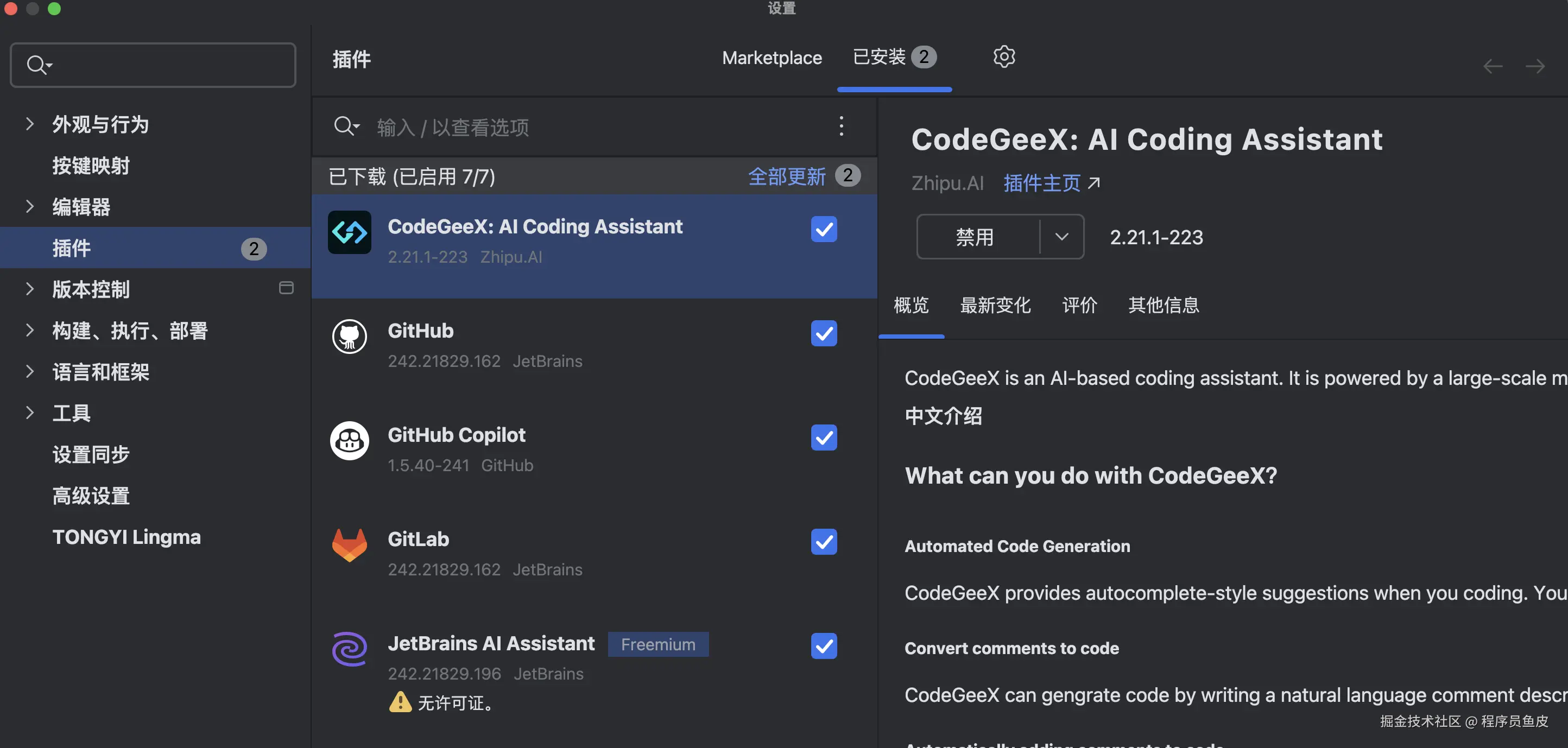Uncheck the GitHub plugin checkbox
1568x748 pixels.
[824, 333]
